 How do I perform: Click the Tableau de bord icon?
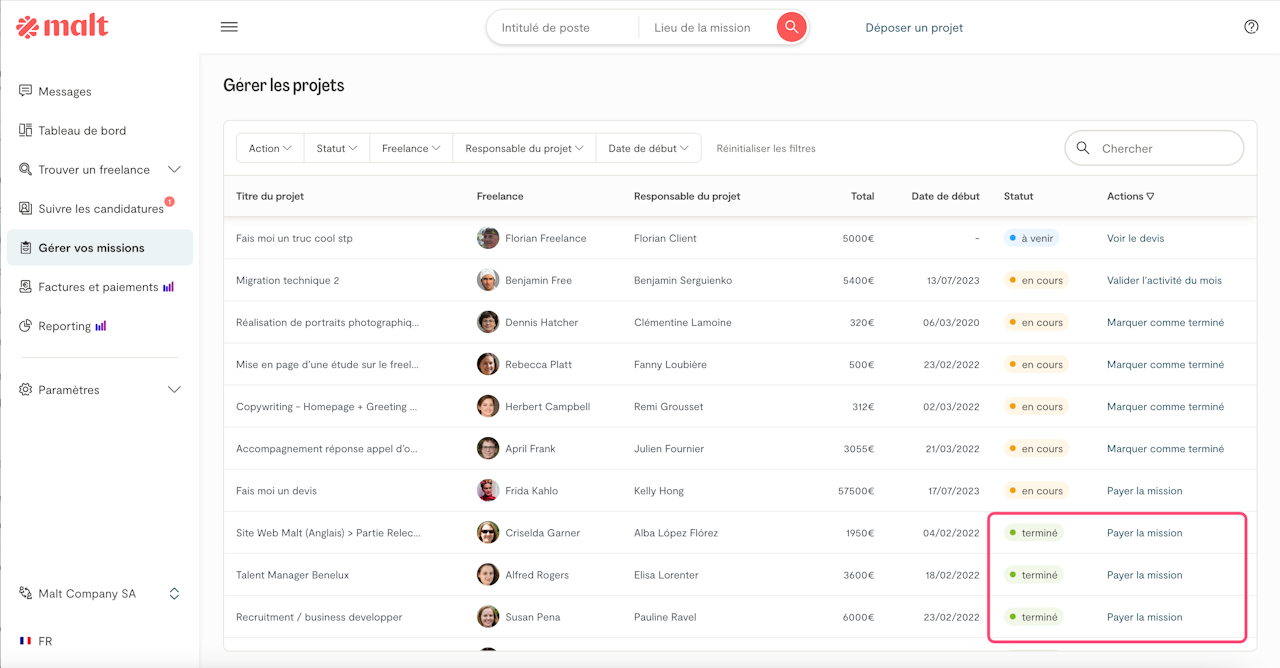pyautogui.click(x=26, y=130)
